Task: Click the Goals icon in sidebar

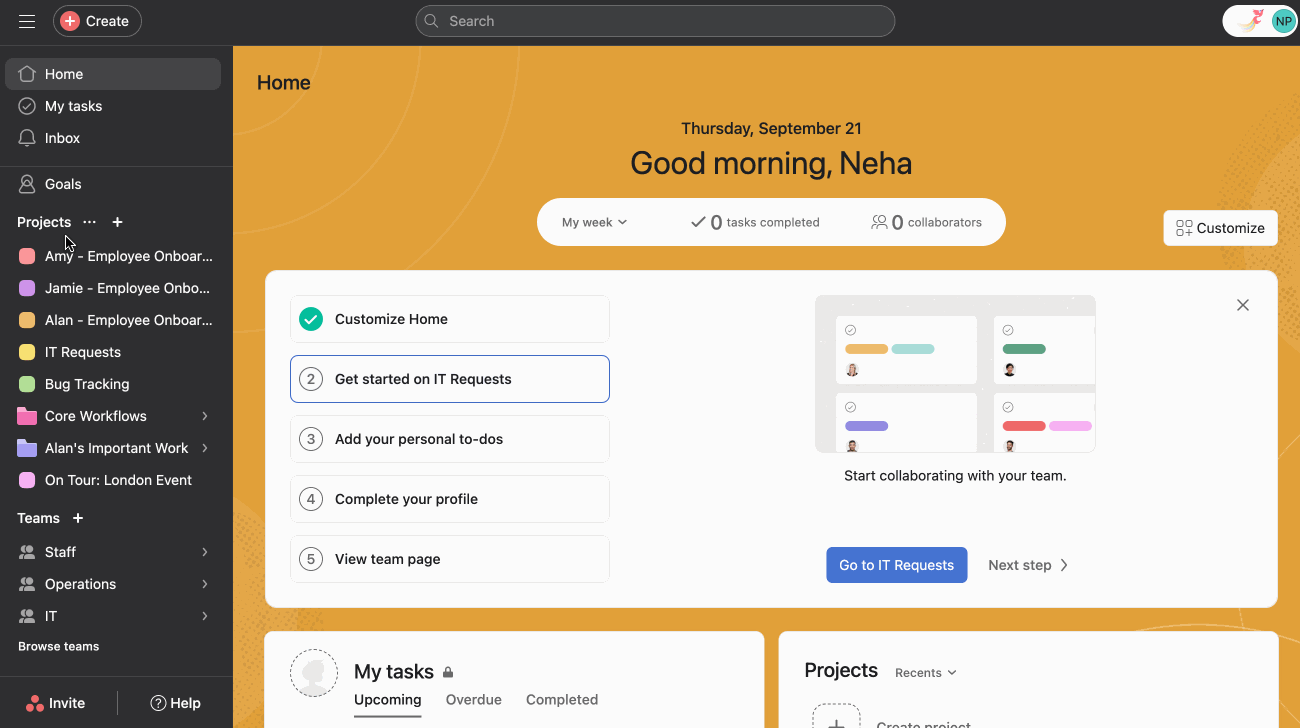Action: coord(27,184)
